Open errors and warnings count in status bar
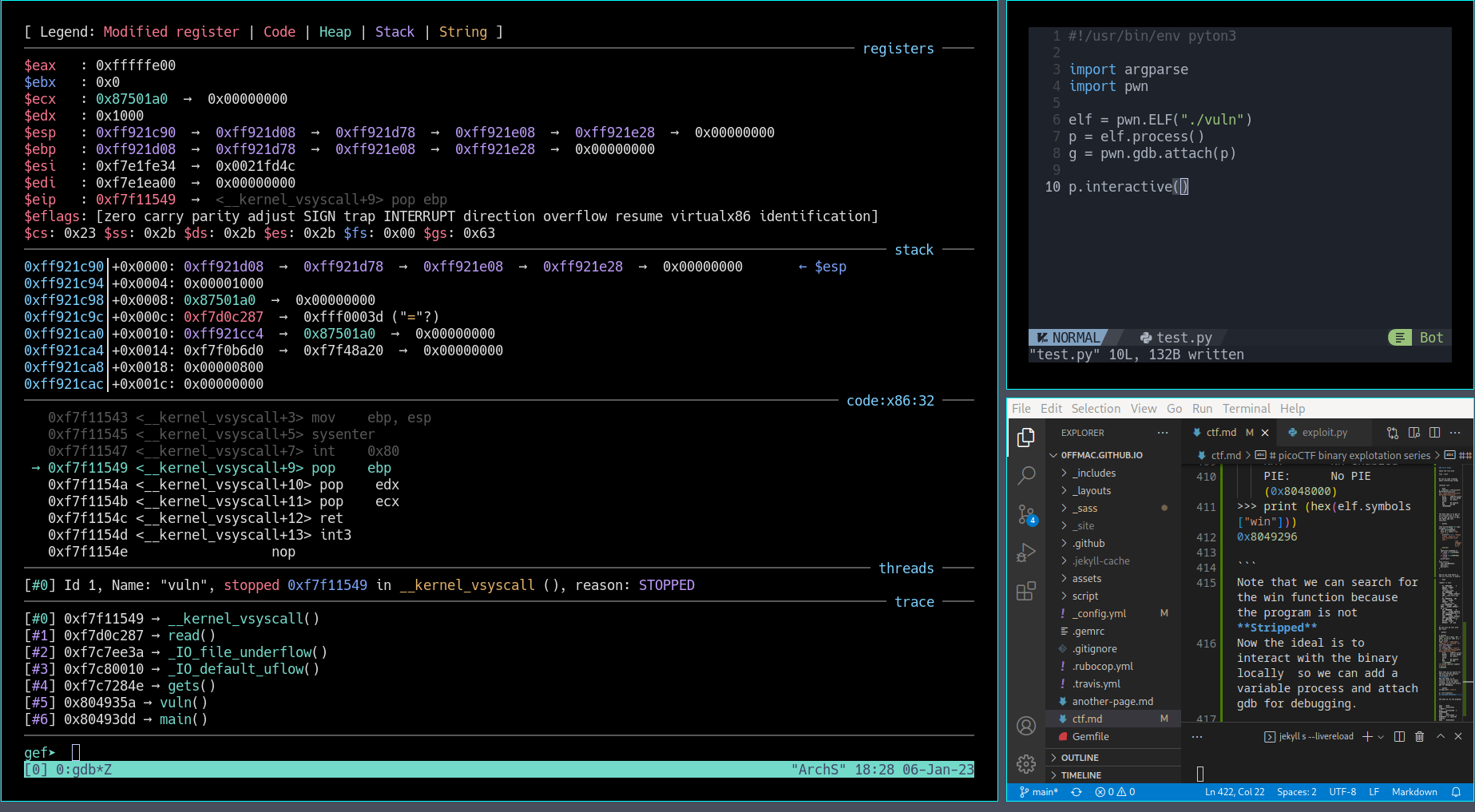The width and height of the screenshot is (1475, 812). click(1115, 792)
